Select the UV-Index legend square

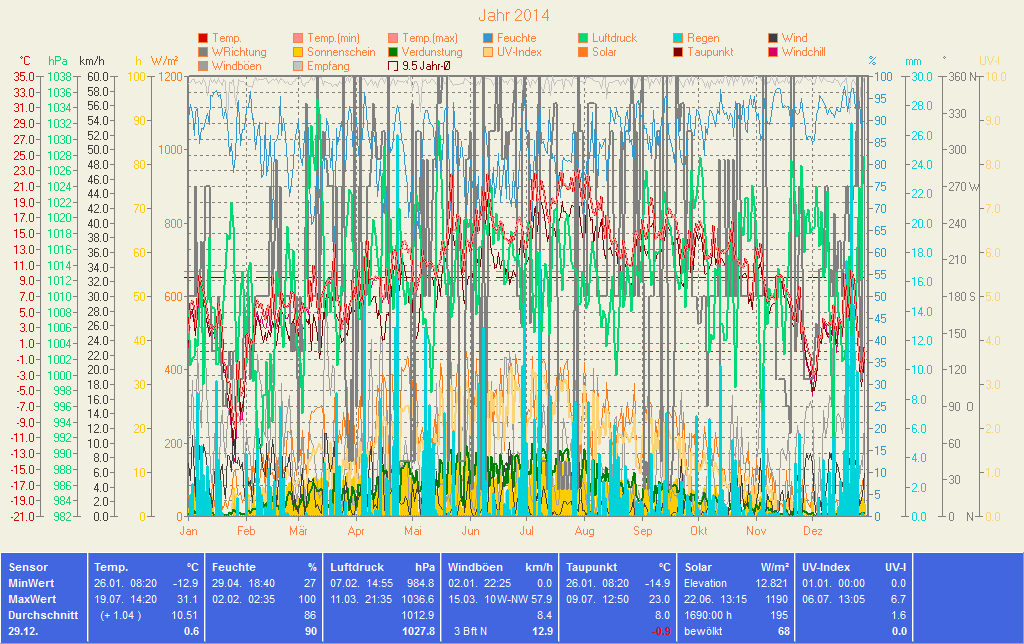[488, 52]
